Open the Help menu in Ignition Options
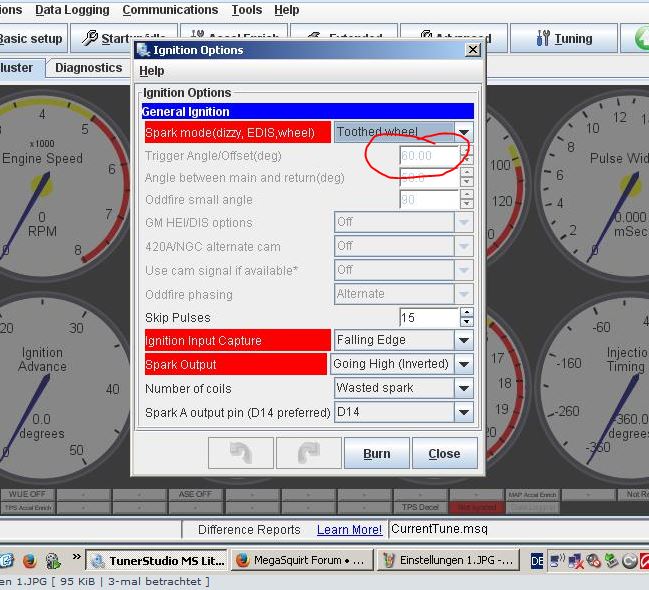649x590 pixels. coord(151,71)
